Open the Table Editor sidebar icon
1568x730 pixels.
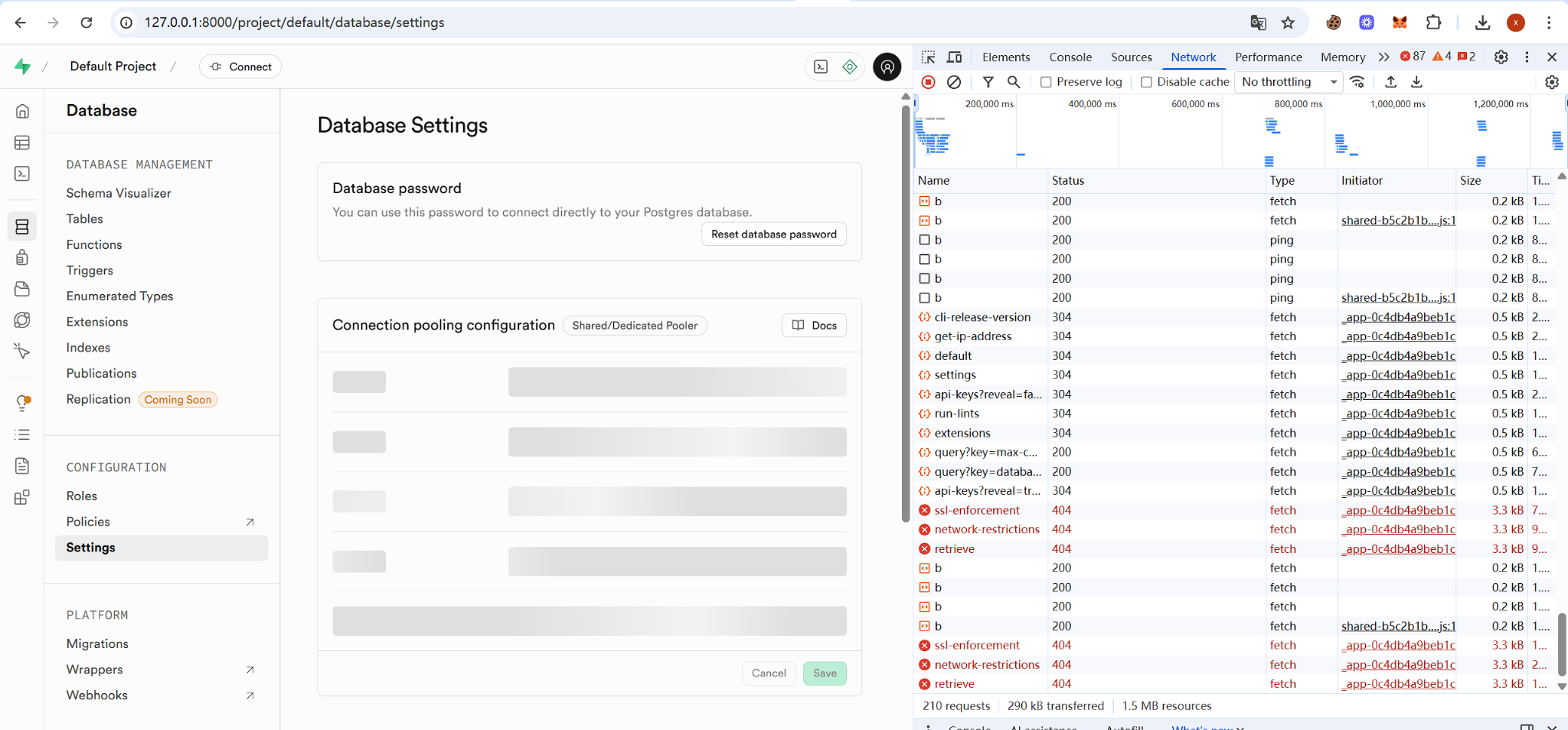tap(22, 142)
